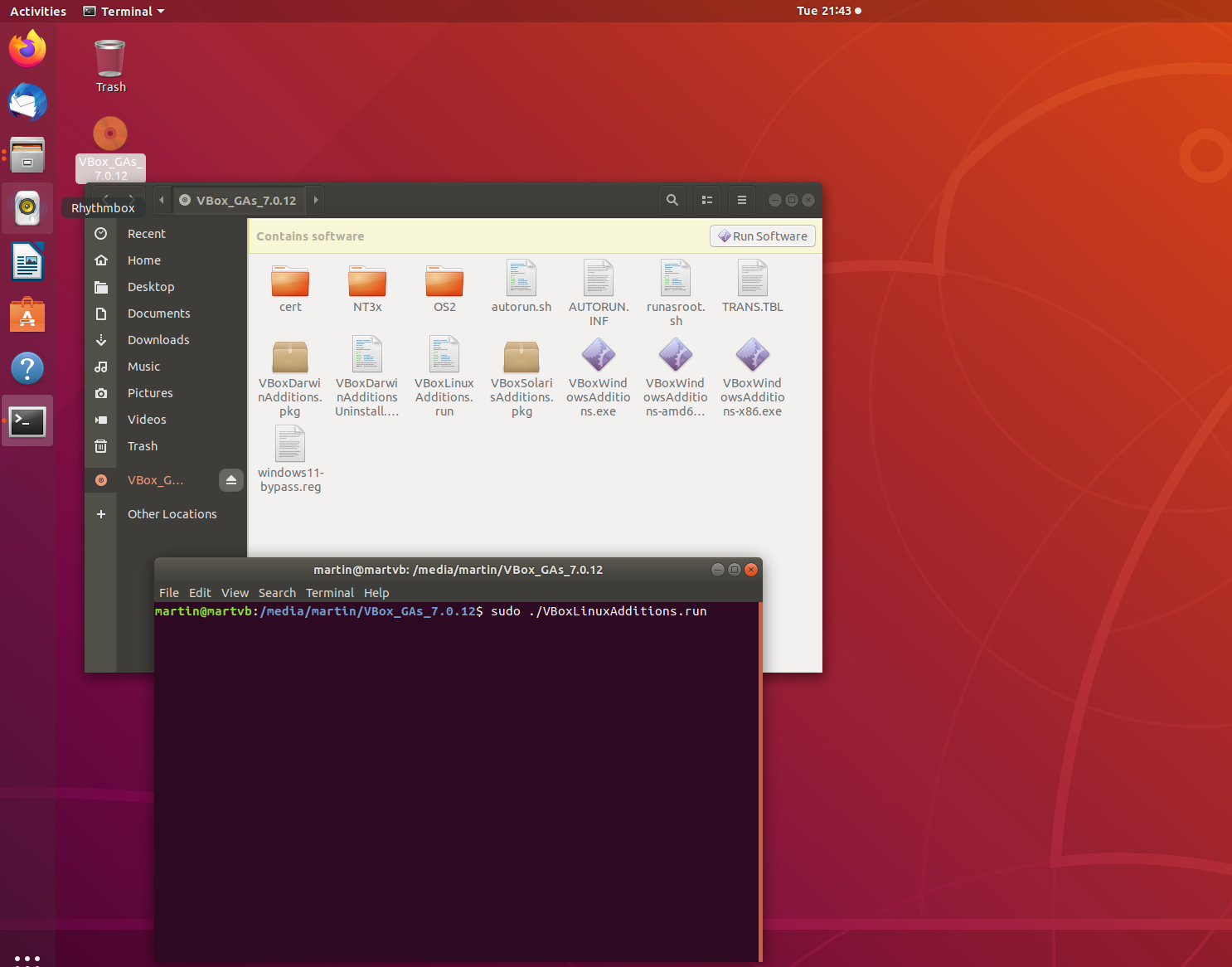Select the TRANS.TBL file
1232x967 pixels.
tap(753, 286)
